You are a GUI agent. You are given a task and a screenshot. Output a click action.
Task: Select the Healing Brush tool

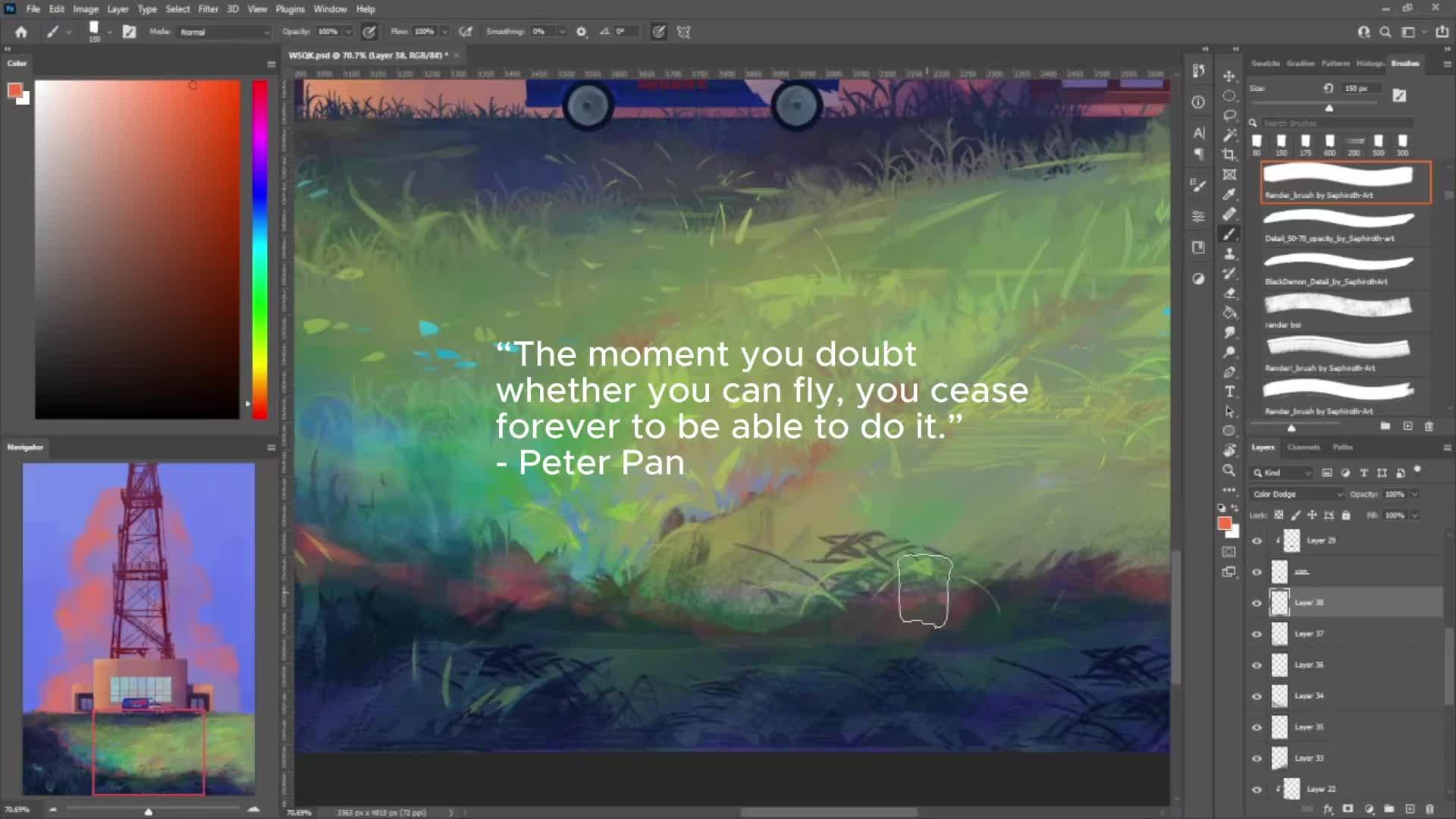[1229, 214]
